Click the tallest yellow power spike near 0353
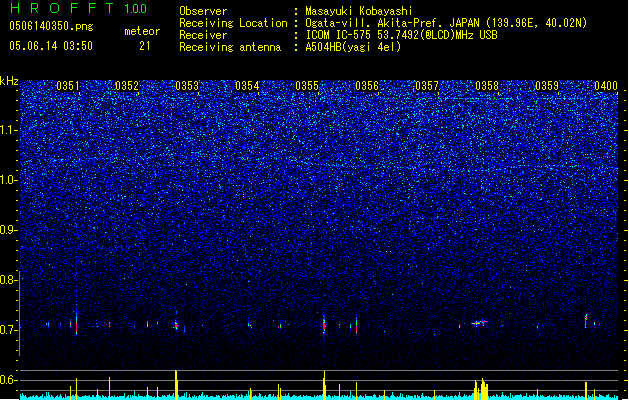The width and height of the screenshot is (629, 400). point(176,384)
